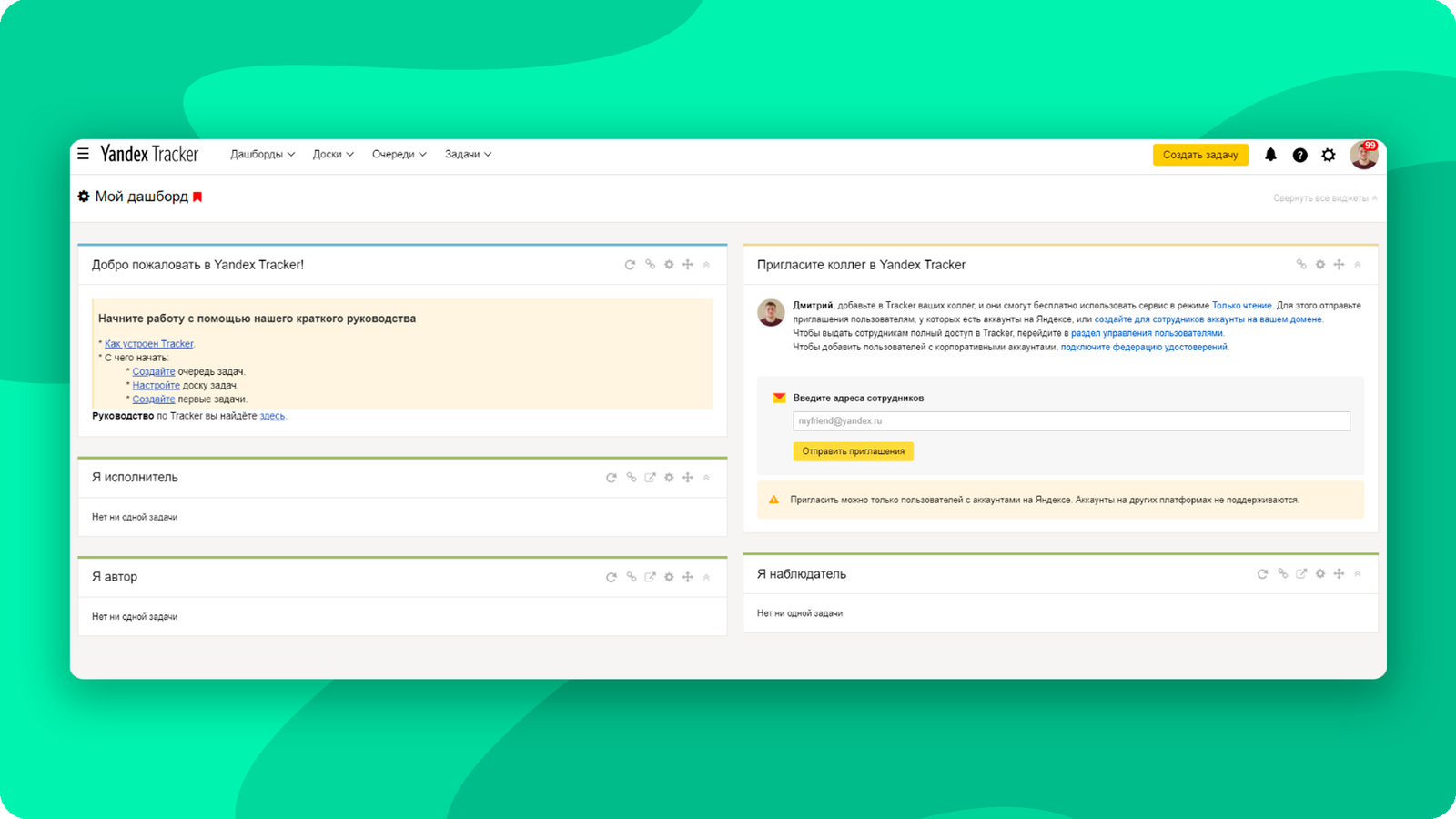Copy link of Пригласите коллег widget
1456x819 pixels.
[1301, 265]
